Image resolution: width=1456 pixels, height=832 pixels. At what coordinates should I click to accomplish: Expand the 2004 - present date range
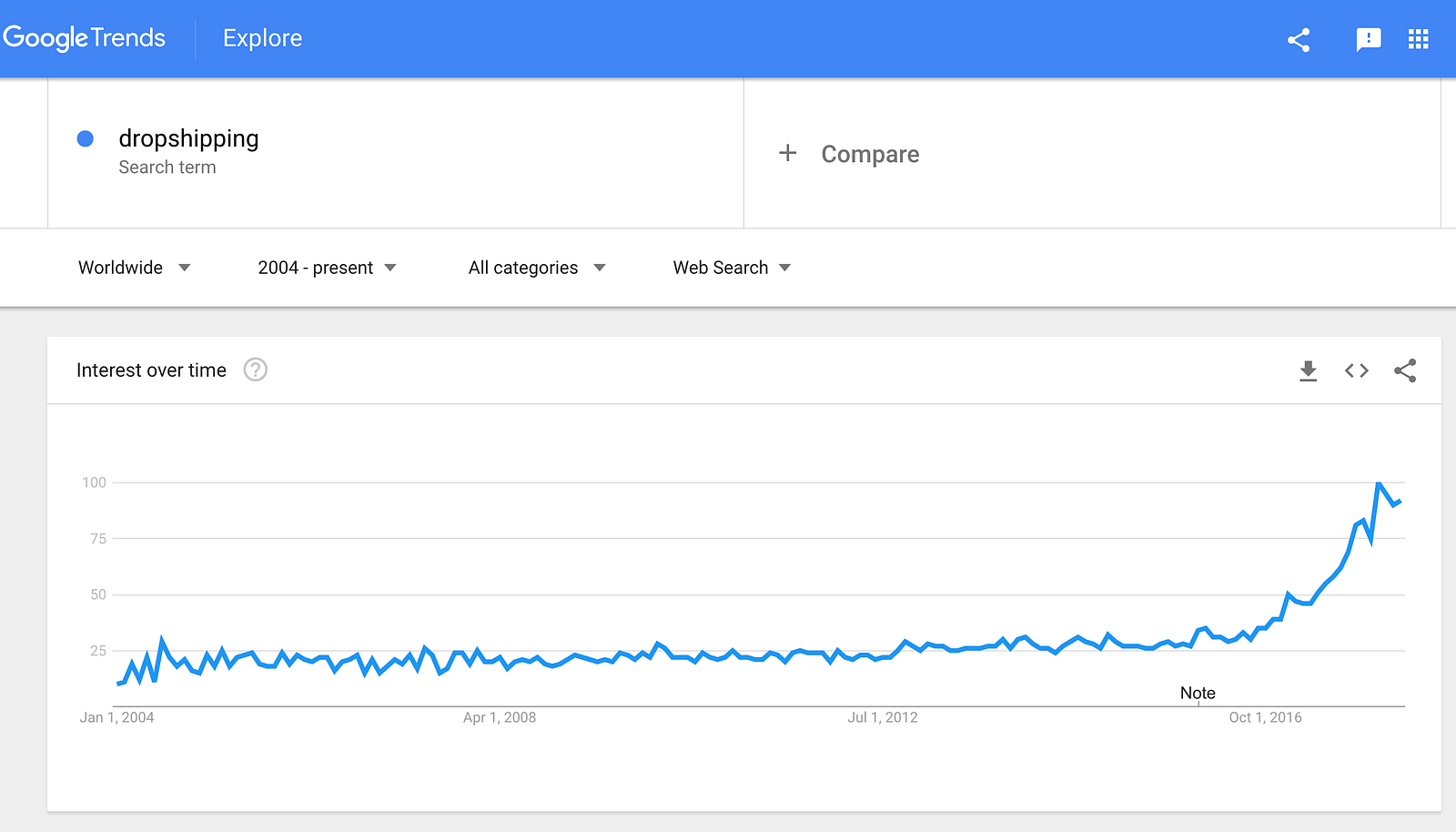click(328, 268)
